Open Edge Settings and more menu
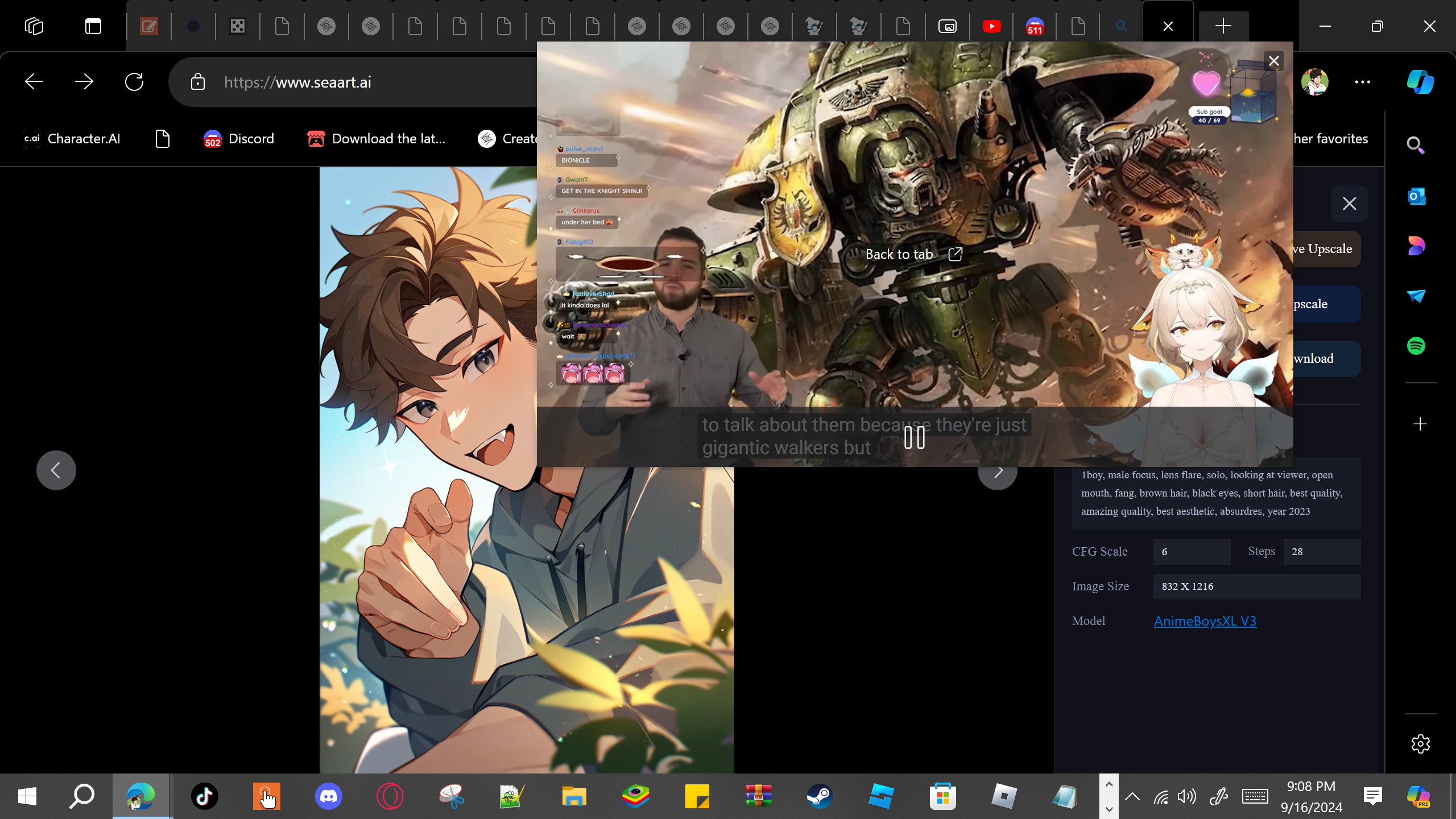1456x819 pixels. [1363, 82]
